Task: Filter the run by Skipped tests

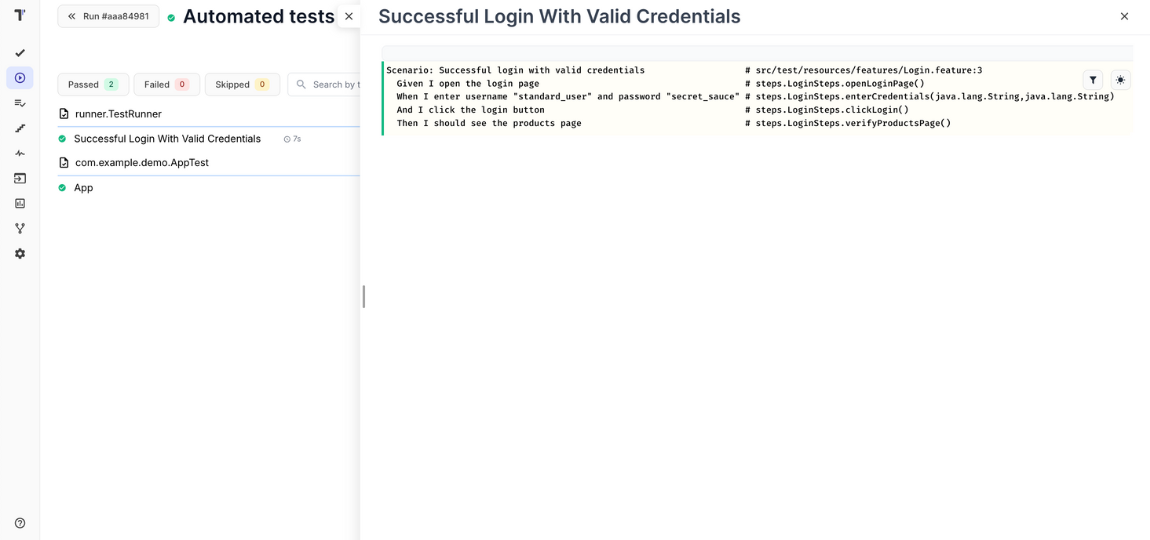Action: [242, 85]
